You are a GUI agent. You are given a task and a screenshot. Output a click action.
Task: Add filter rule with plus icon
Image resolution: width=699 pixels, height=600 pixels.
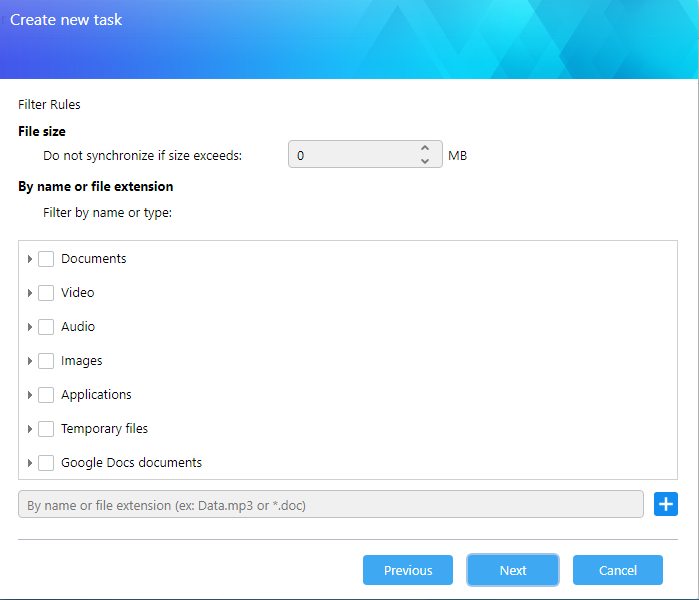[x=666, y=504]
